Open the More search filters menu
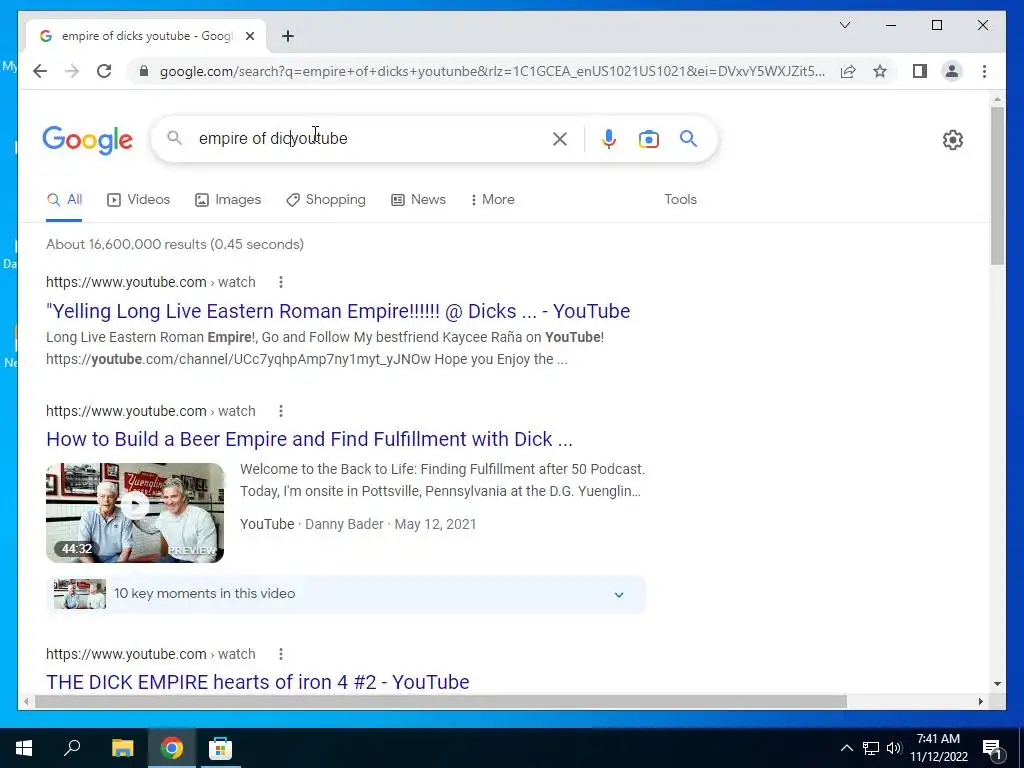 tap(492, 200)
